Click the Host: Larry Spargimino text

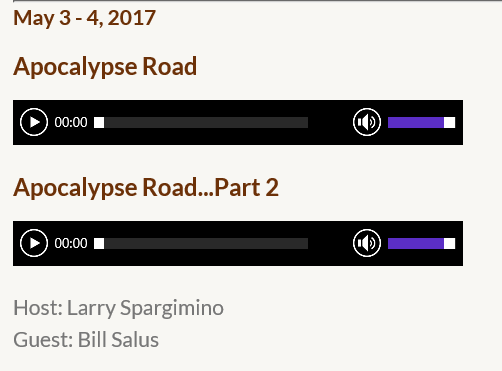tap(118, 308)
